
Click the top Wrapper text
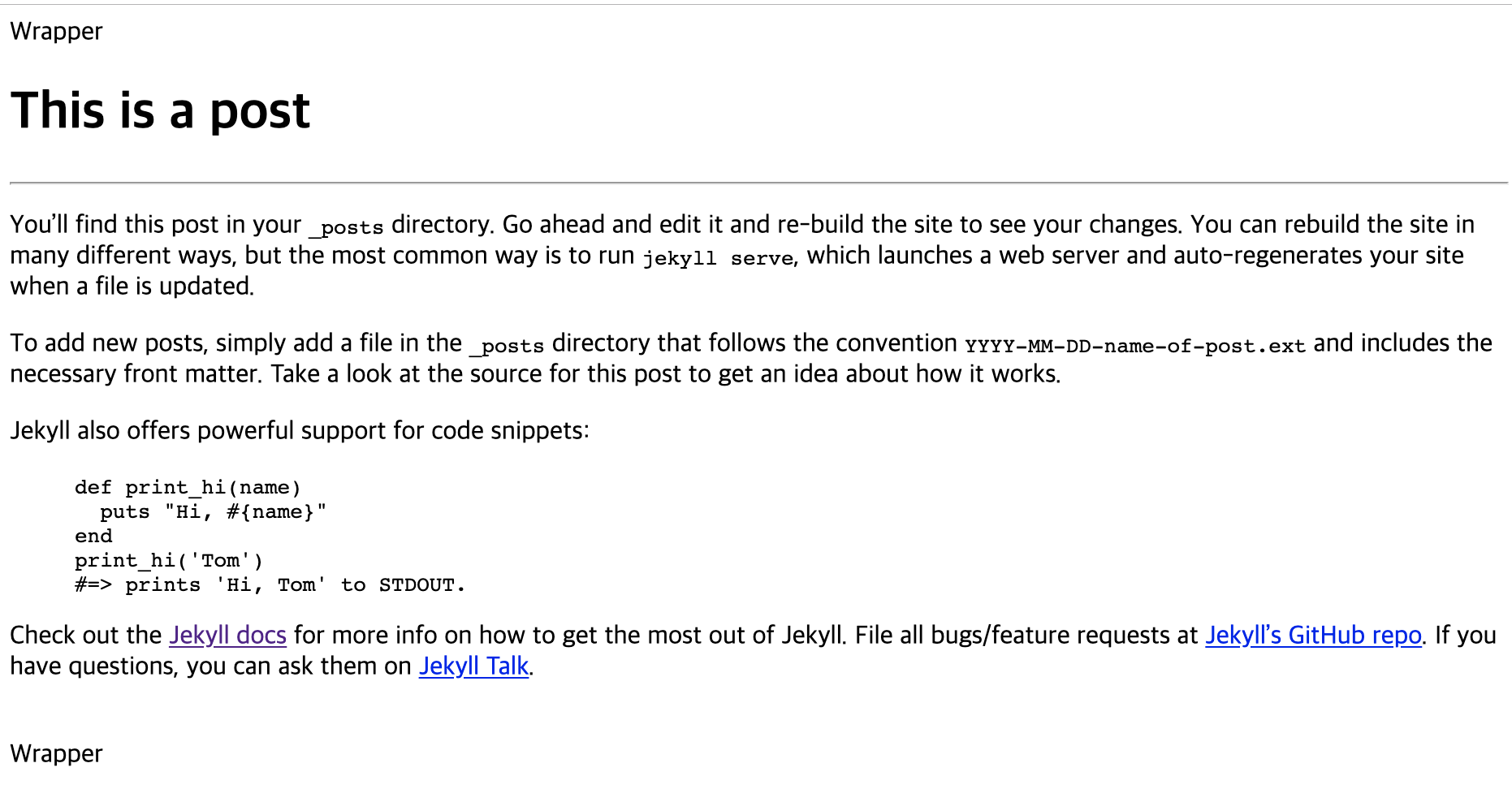coord(56,31)
